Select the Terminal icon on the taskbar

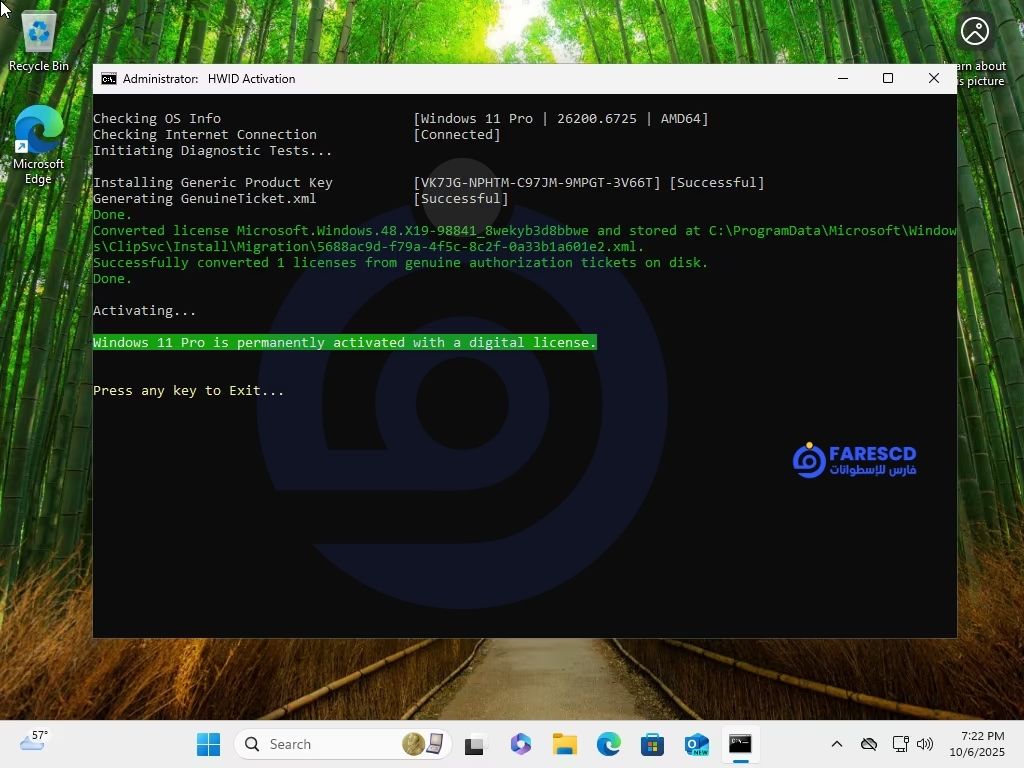(x=740, y=744)
